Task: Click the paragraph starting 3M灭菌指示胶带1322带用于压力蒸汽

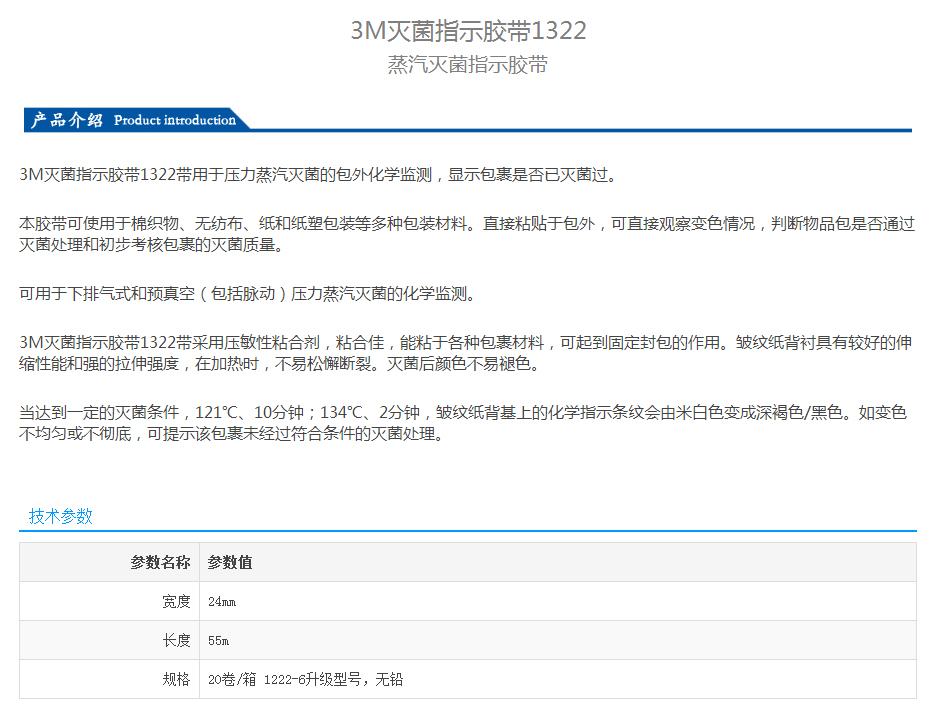Action: (x=319, y=174)
